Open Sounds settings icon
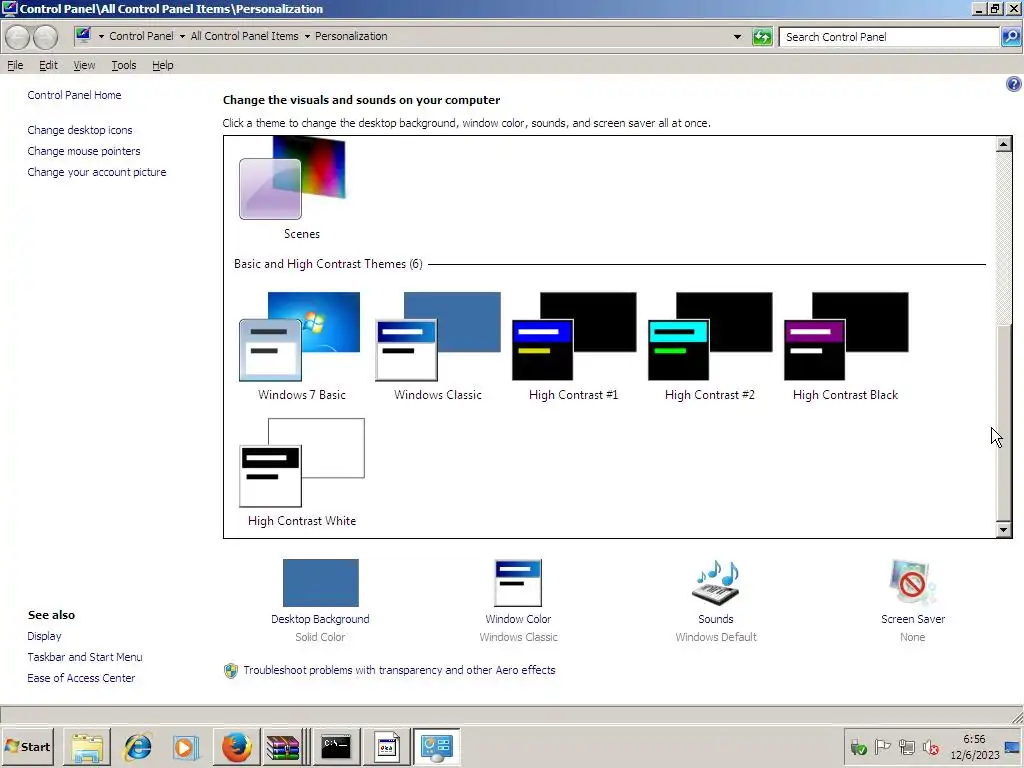This screenshot has height=768, width=1024. click(x=716, y=583)
